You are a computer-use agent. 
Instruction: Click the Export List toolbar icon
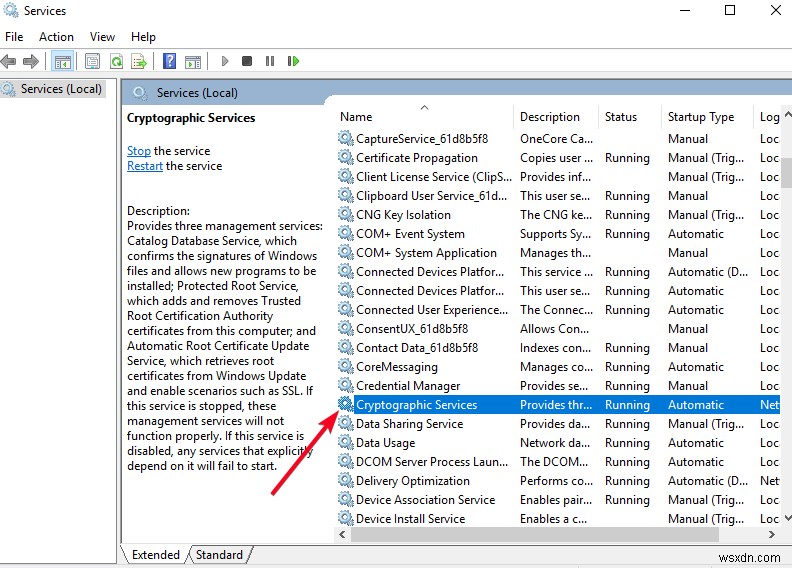(139, 62)
